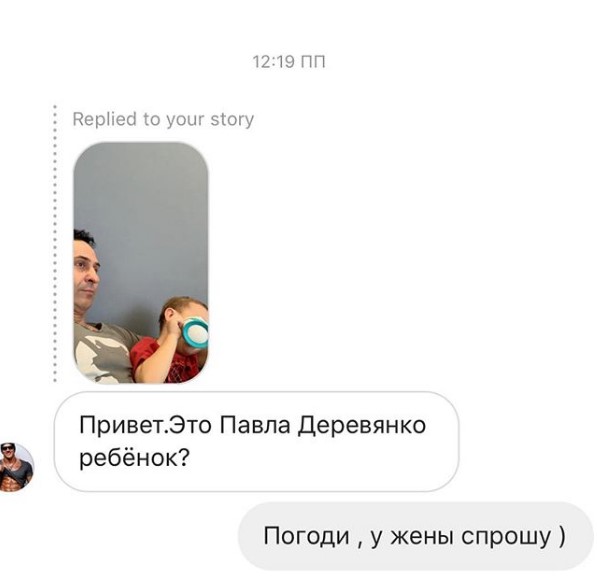Viewport: 597px width, 588px height.
Task: Click the teal cup in story thumbnail
Action: point(195,334)
